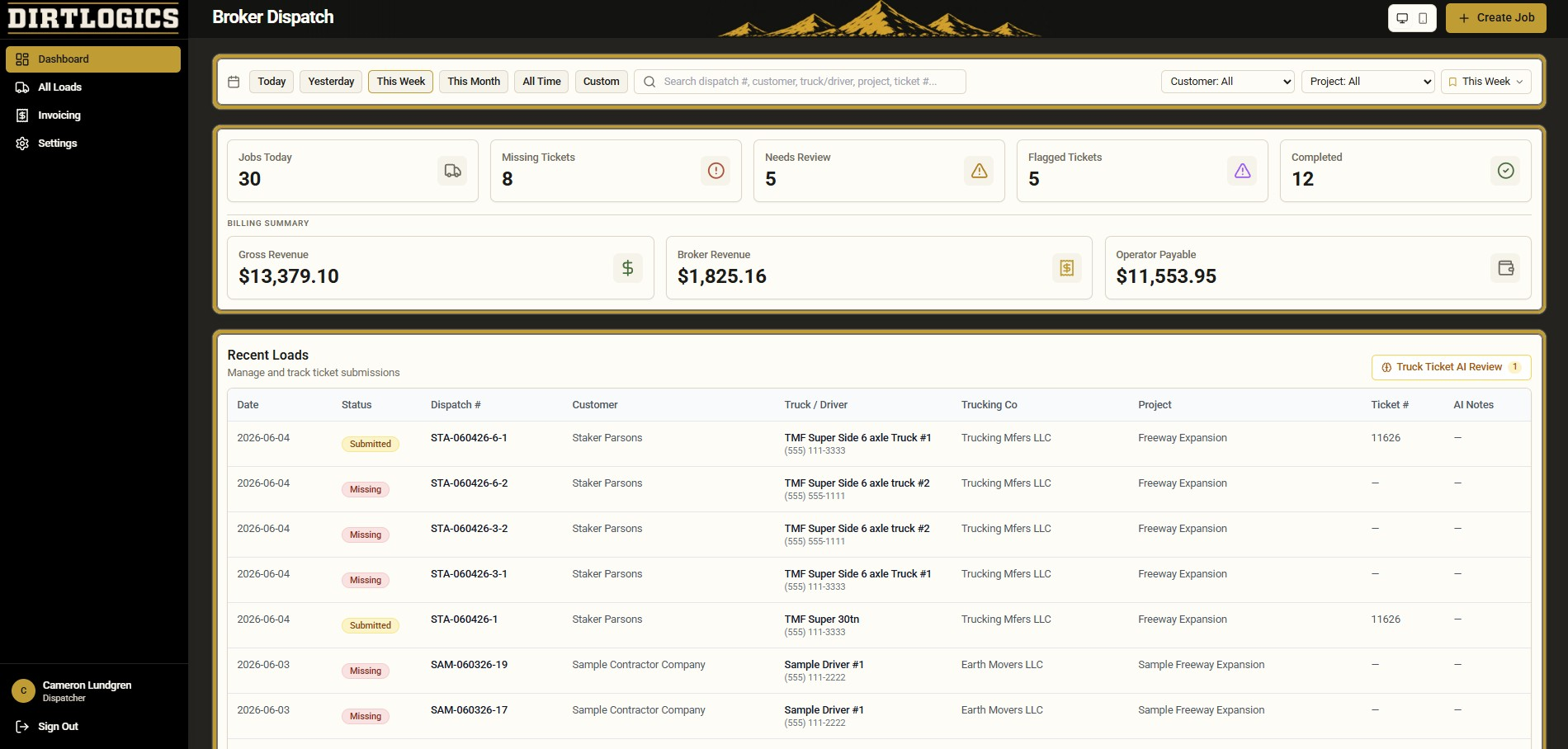Select the This Week filter button
The height and width of the screenshot is (749, 1568).
point(401,82)
